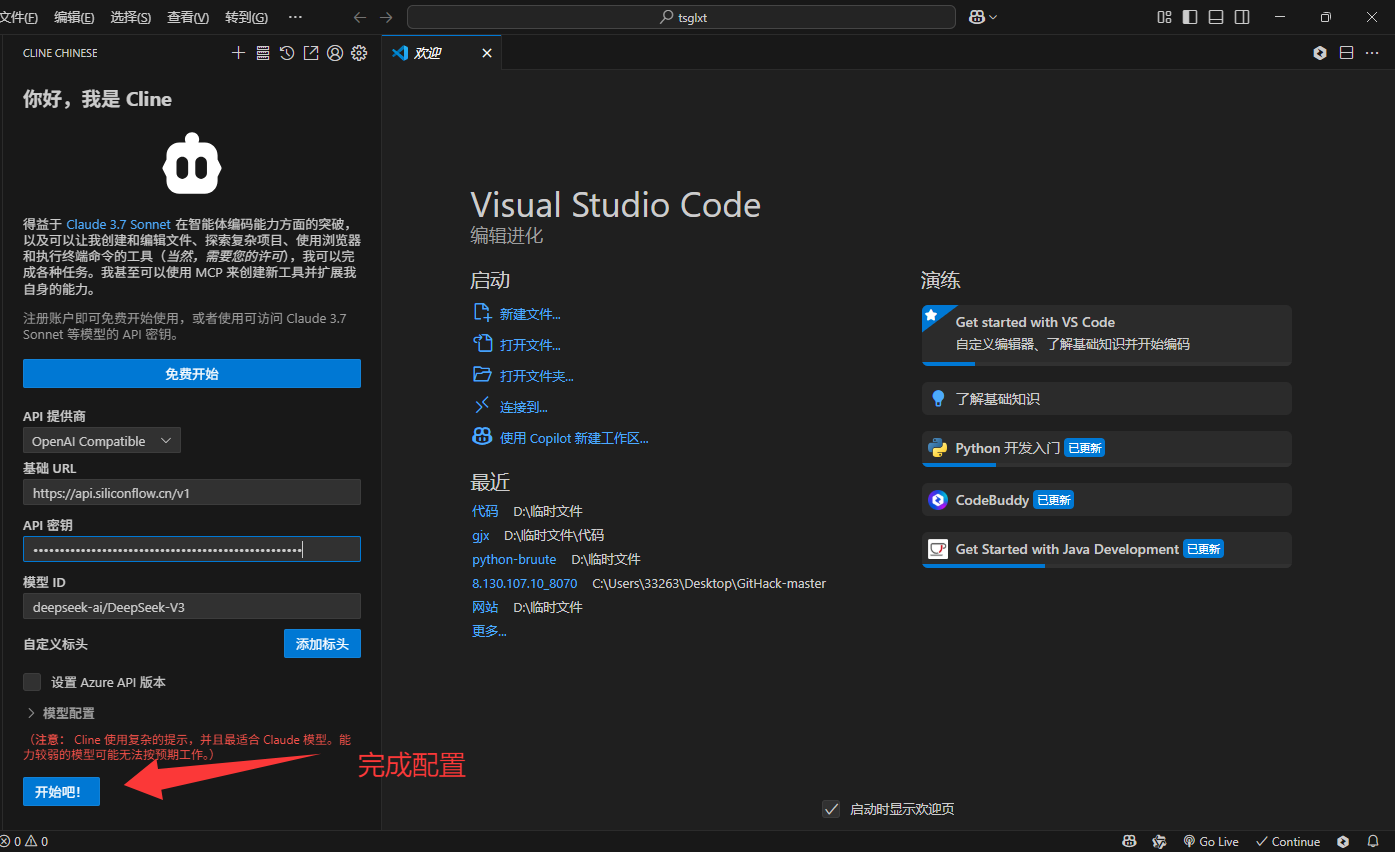Toggle 设置 Azure API 版本 checkbox

(32, 682)
